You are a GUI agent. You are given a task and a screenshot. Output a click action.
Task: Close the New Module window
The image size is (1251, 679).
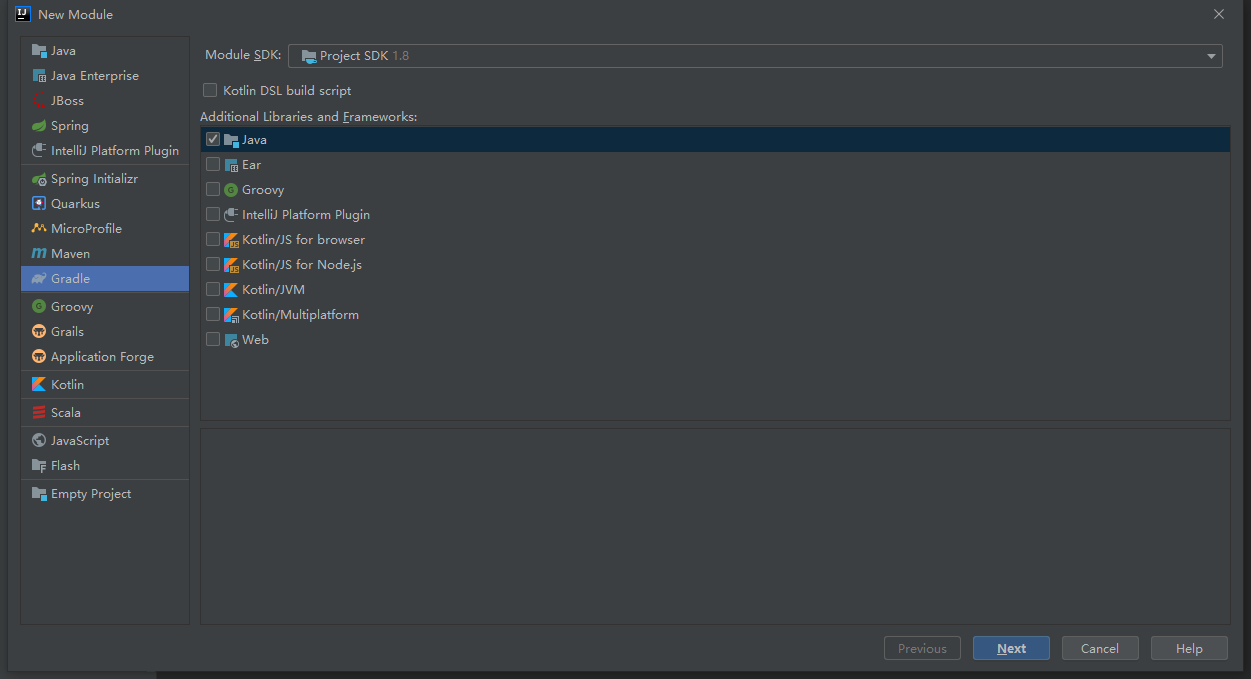(1219, 14)
